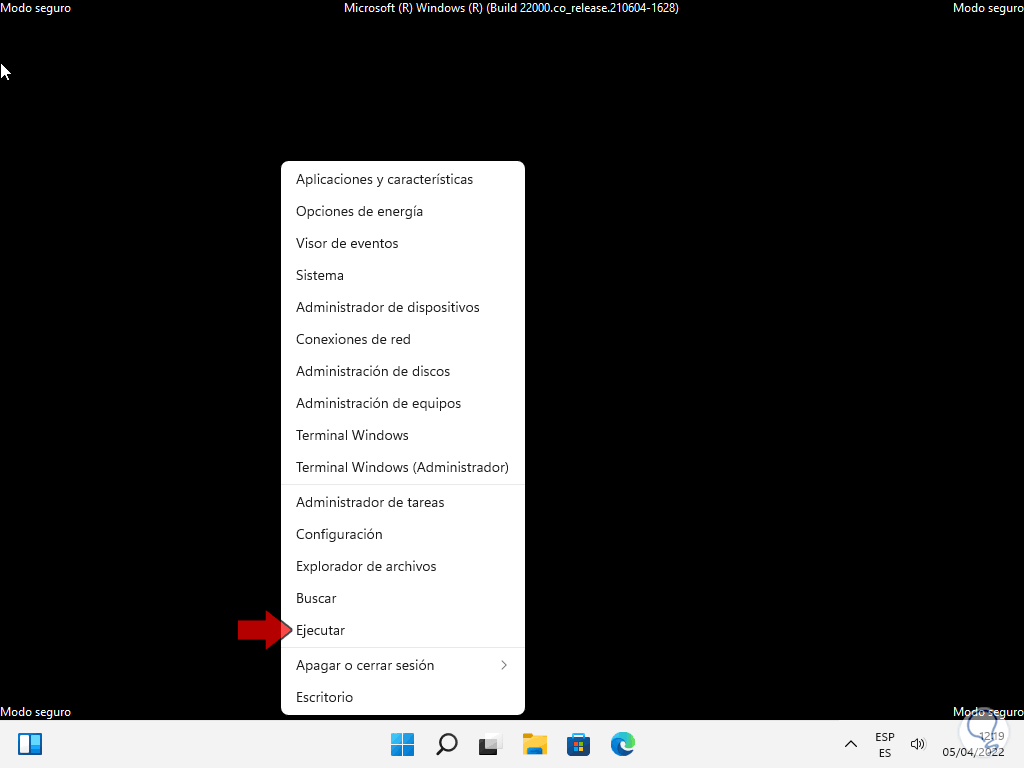Open the taskbar date showing 05/04/2022
The width and height of the screenshot is (1024, 768).
973,752
